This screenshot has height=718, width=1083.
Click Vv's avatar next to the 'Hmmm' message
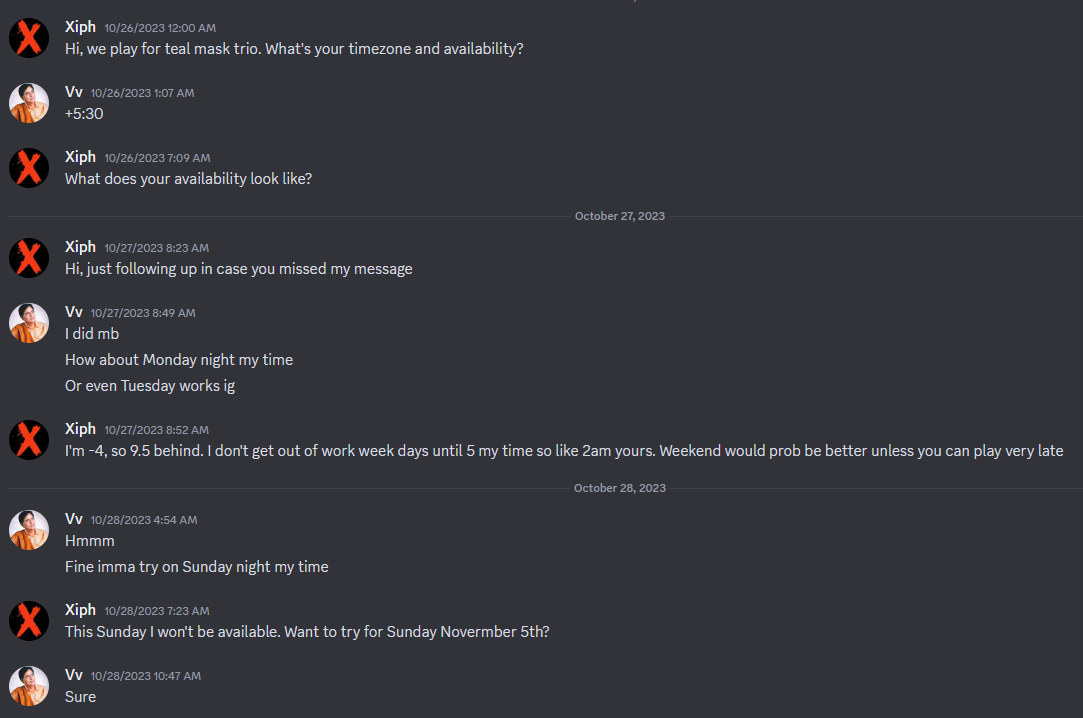(29, 529)
